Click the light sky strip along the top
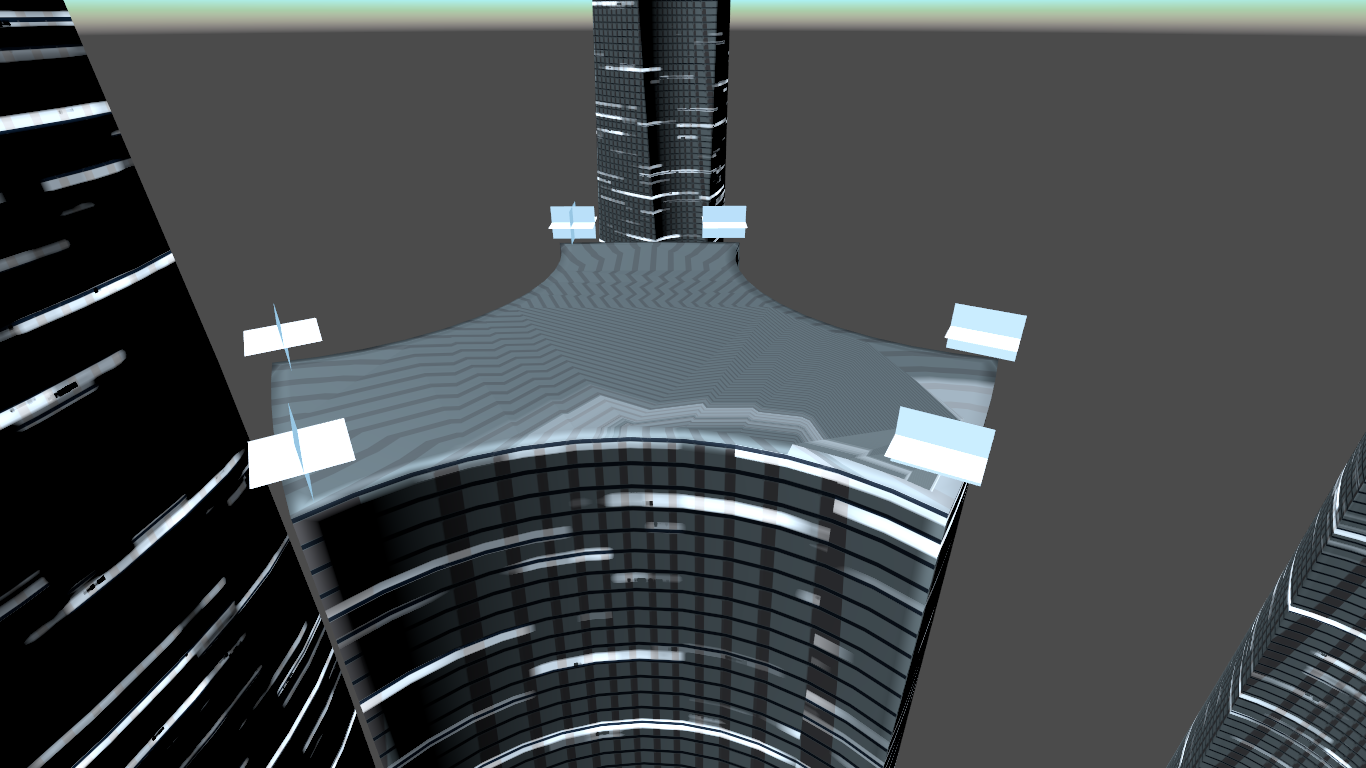This screenshot has width=1366, height=768. pyautogui.click(x=683, y=14)
